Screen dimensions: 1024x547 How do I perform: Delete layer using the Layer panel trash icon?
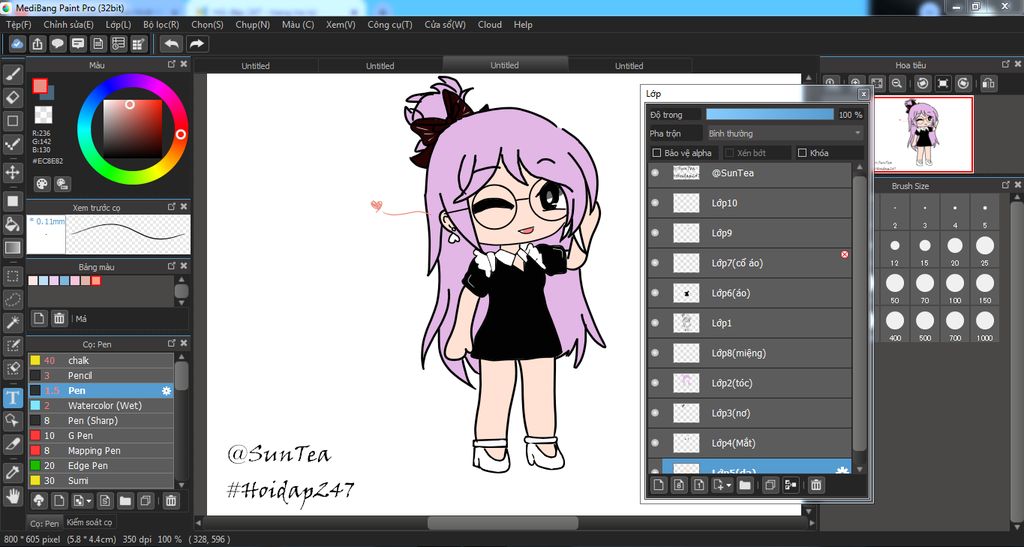pyautogui.click(x=816, y=485)
